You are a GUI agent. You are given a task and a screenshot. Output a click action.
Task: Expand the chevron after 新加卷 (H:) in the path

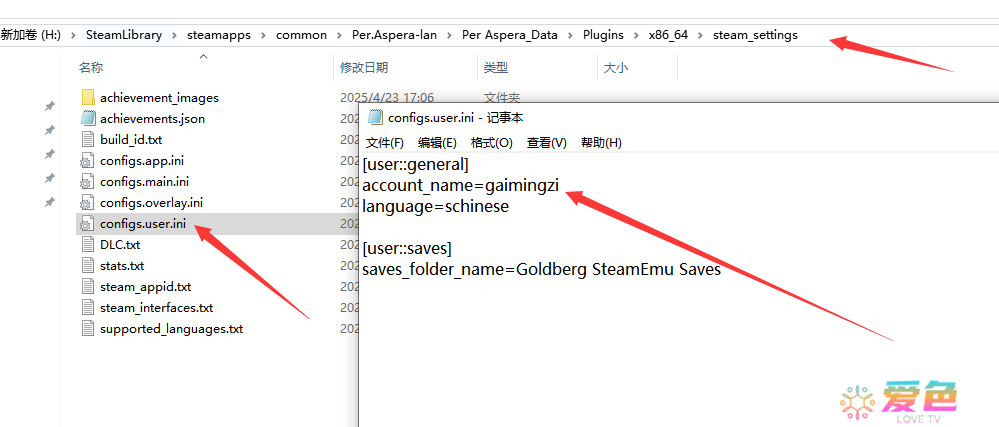(x=73, y=35)
